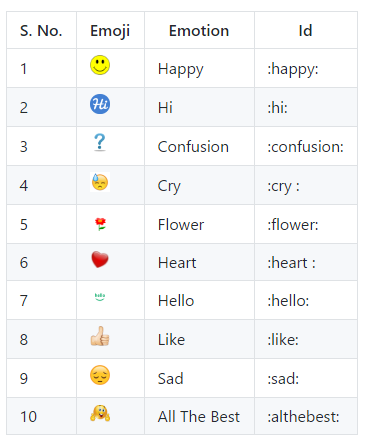
Task: Click the :althebest: id text
Action: (303, 417)
